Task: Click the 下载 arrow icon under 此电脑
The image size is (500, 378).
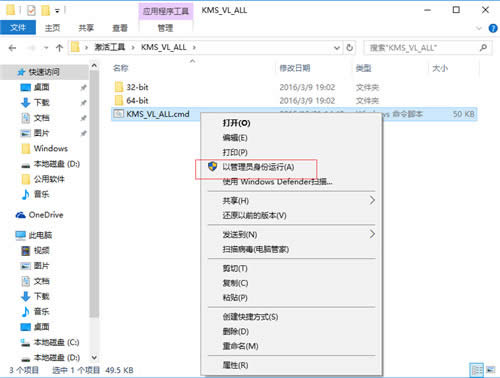Action: 26,296
